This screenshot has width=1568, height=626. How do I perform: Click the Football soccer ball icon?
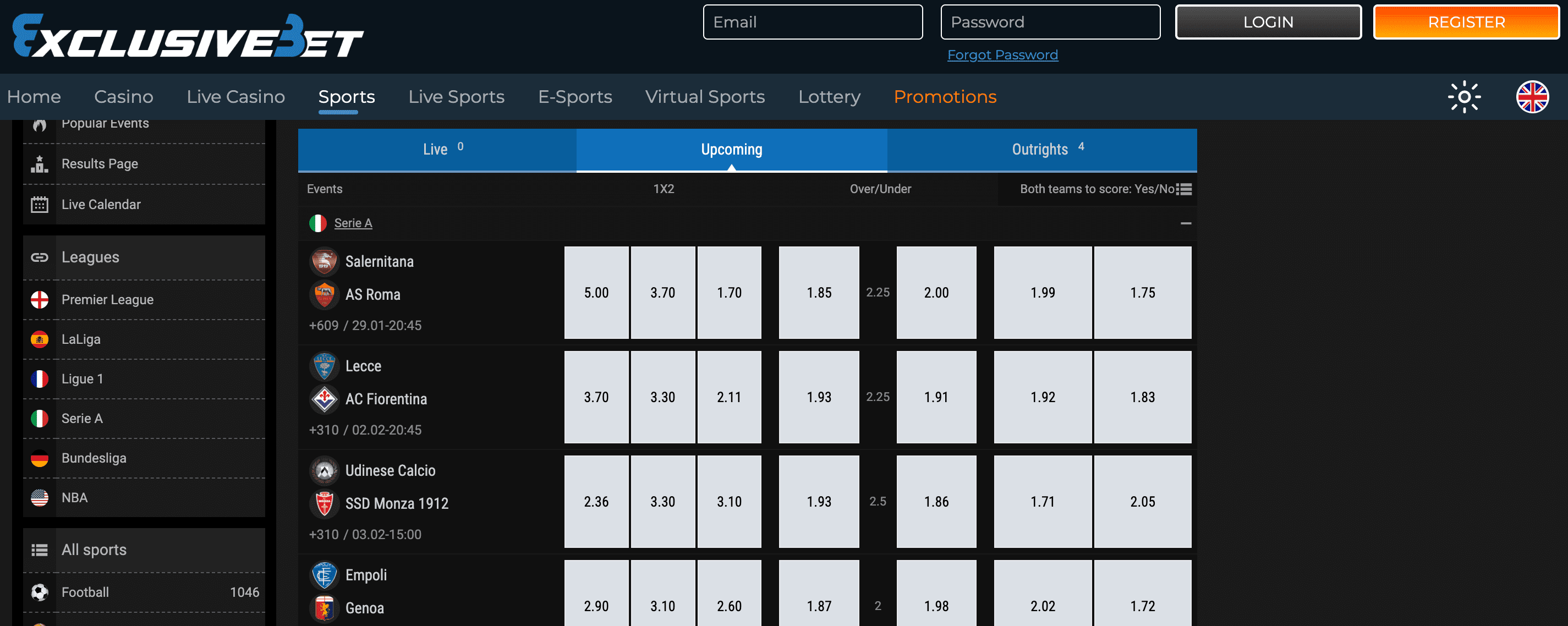[x=40, y=592]
